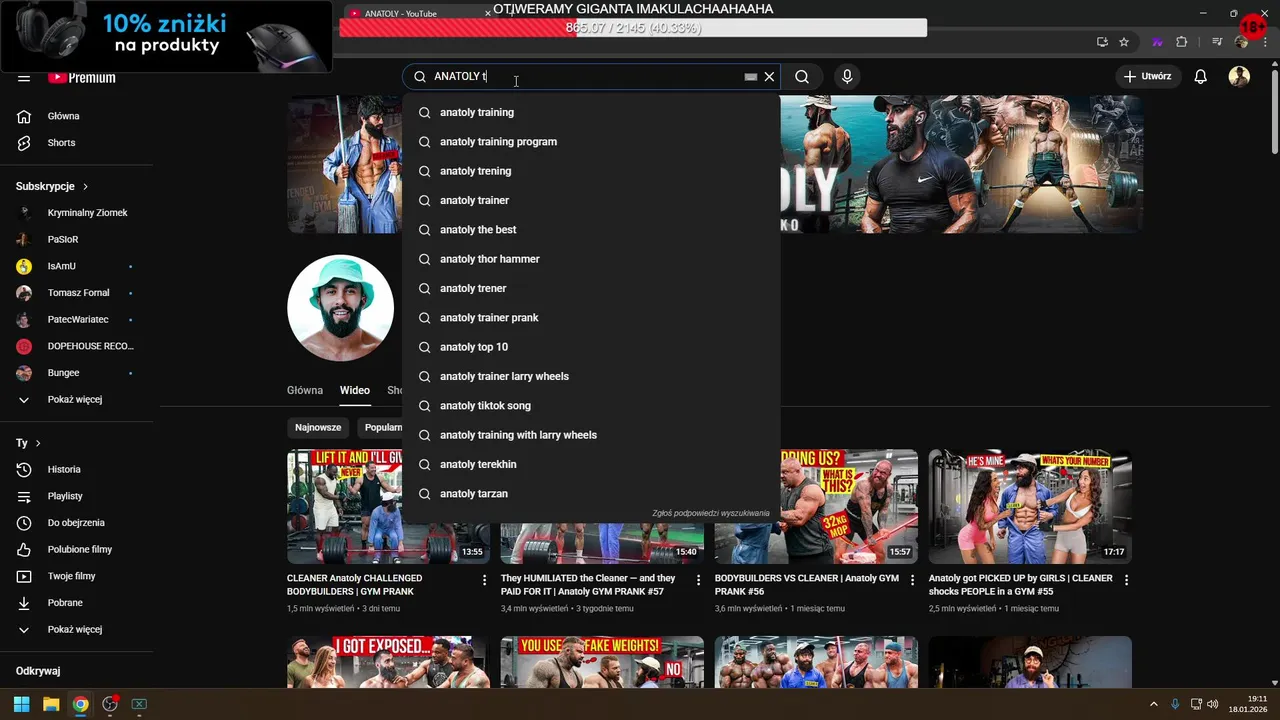Image resolution: width=1280 pixels, height=720 pixels.
Task: Open Chrome media controls icon
Action: pyautogui.click(x=1217, y=42)
